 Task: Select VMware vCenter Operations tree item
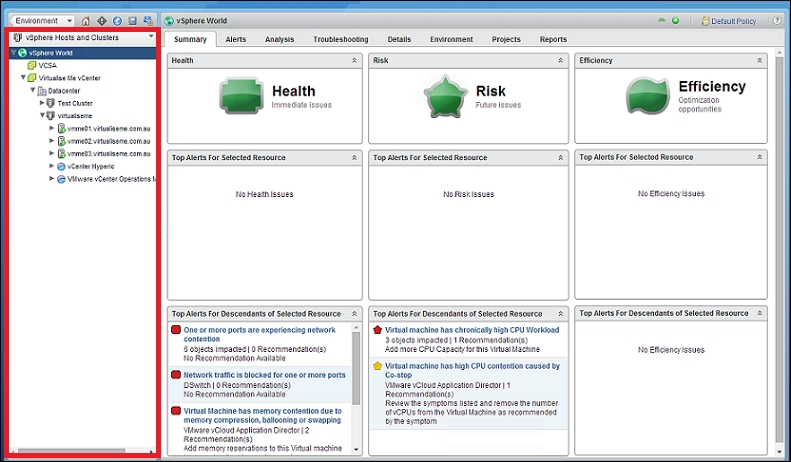(111, 179)
